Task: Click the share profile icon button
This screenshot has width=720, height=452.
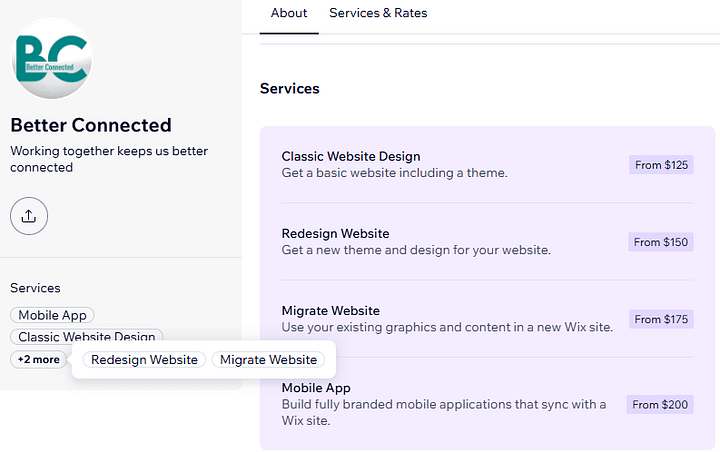Action: 29,216
